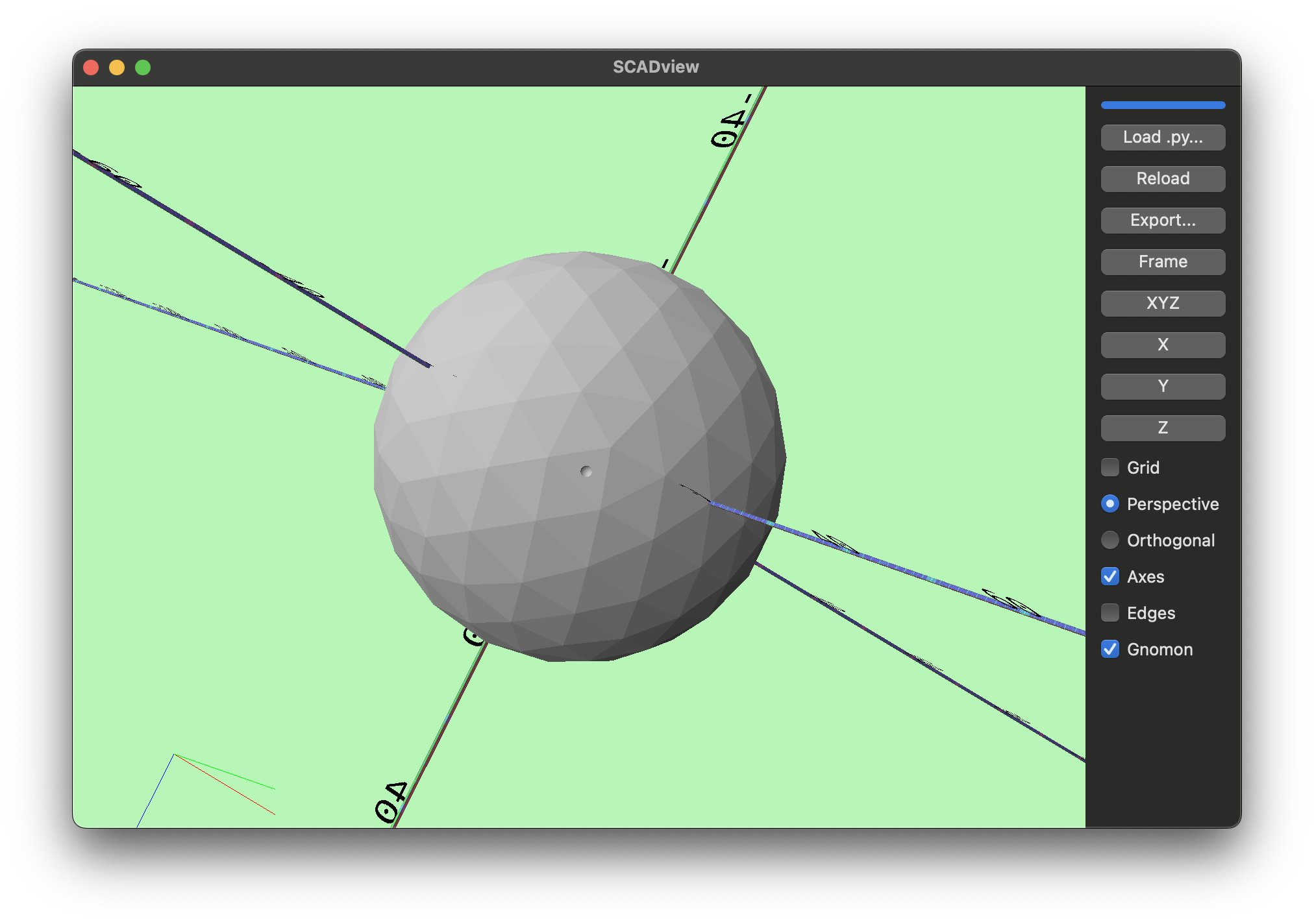Enable the Edges checkbox

pyautogui.click(x=1109, y=613)
